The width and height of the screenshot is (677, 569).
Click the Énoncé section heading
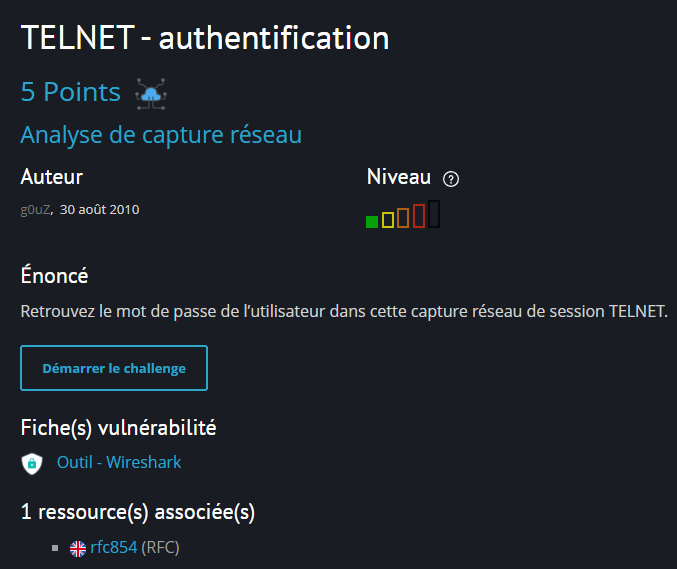54,275
